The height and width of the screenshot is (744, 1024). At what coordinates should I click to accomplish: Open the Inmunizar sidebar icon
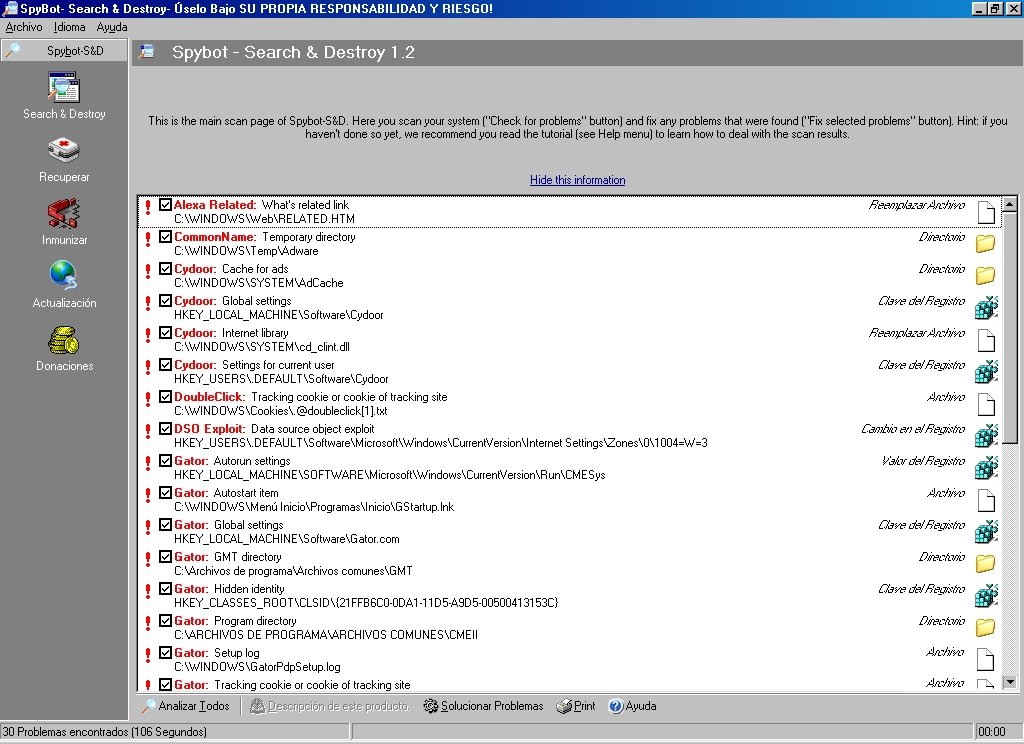tap(64, 214)
